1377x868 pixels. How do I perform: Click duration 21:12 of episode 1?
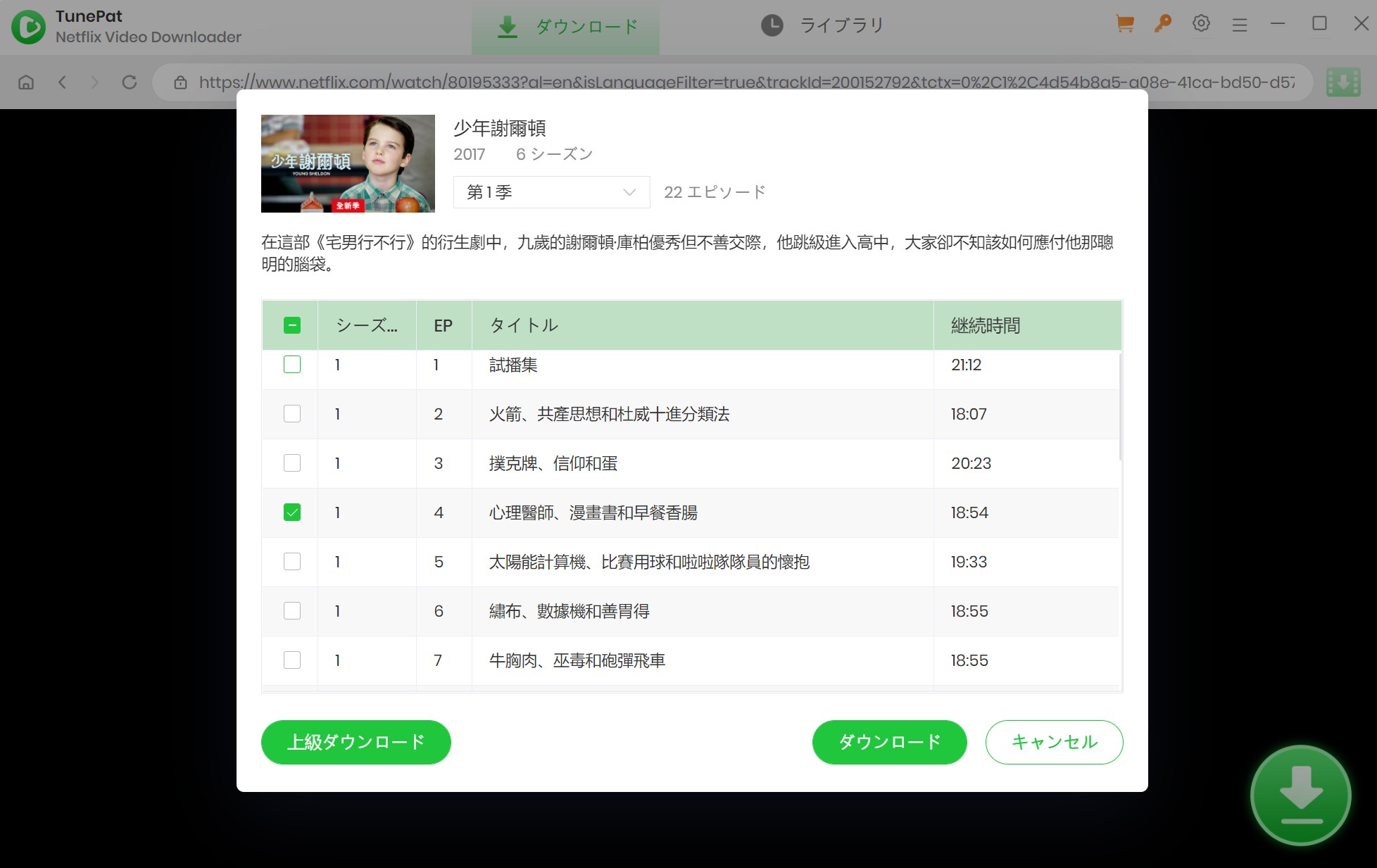966,365
